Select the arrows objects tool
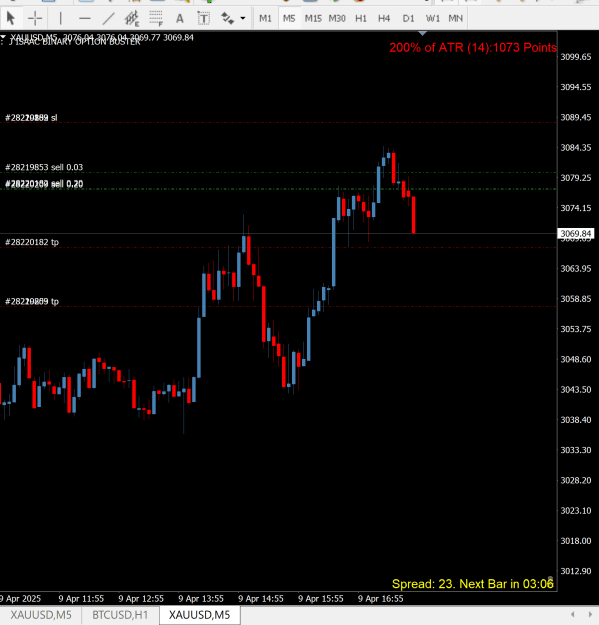The width and height of the screenshot is (599, 625). click(x=228, y=18)
